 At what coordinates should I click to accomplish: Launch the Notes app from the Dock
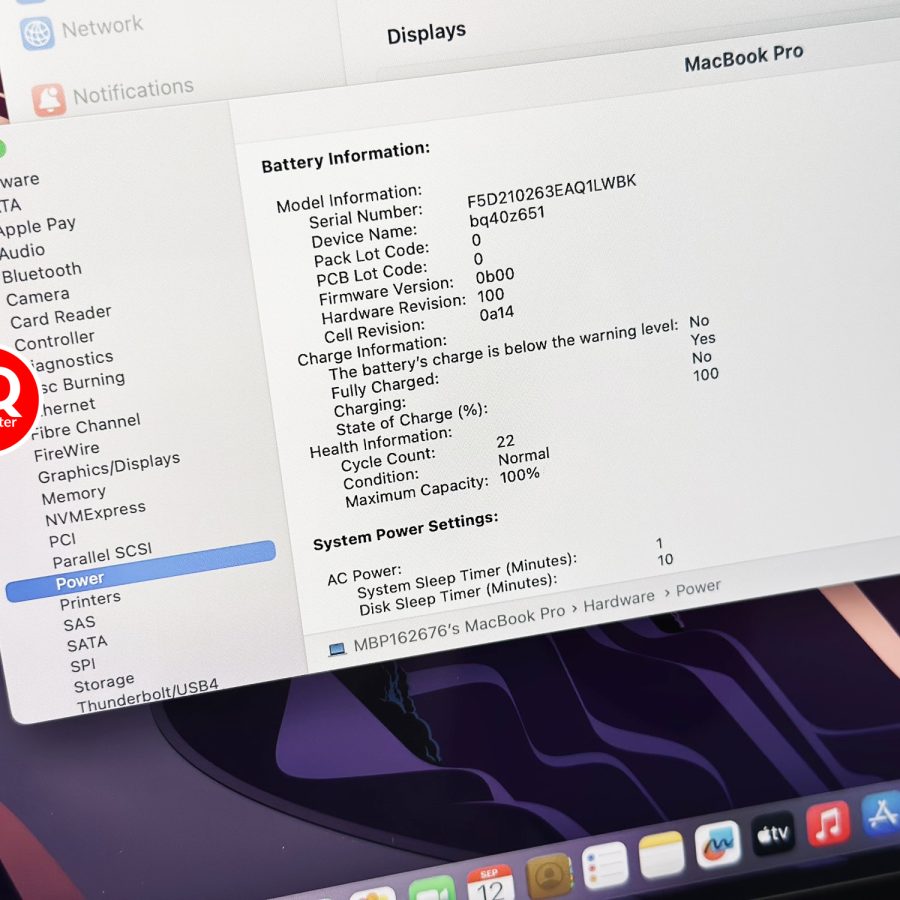click(661, 855)
